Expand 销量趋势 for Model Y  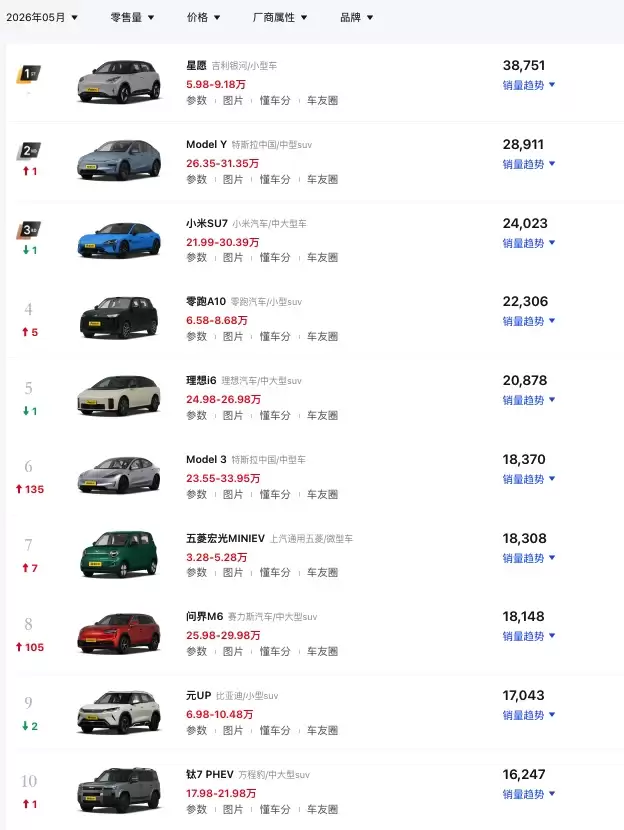529,164
